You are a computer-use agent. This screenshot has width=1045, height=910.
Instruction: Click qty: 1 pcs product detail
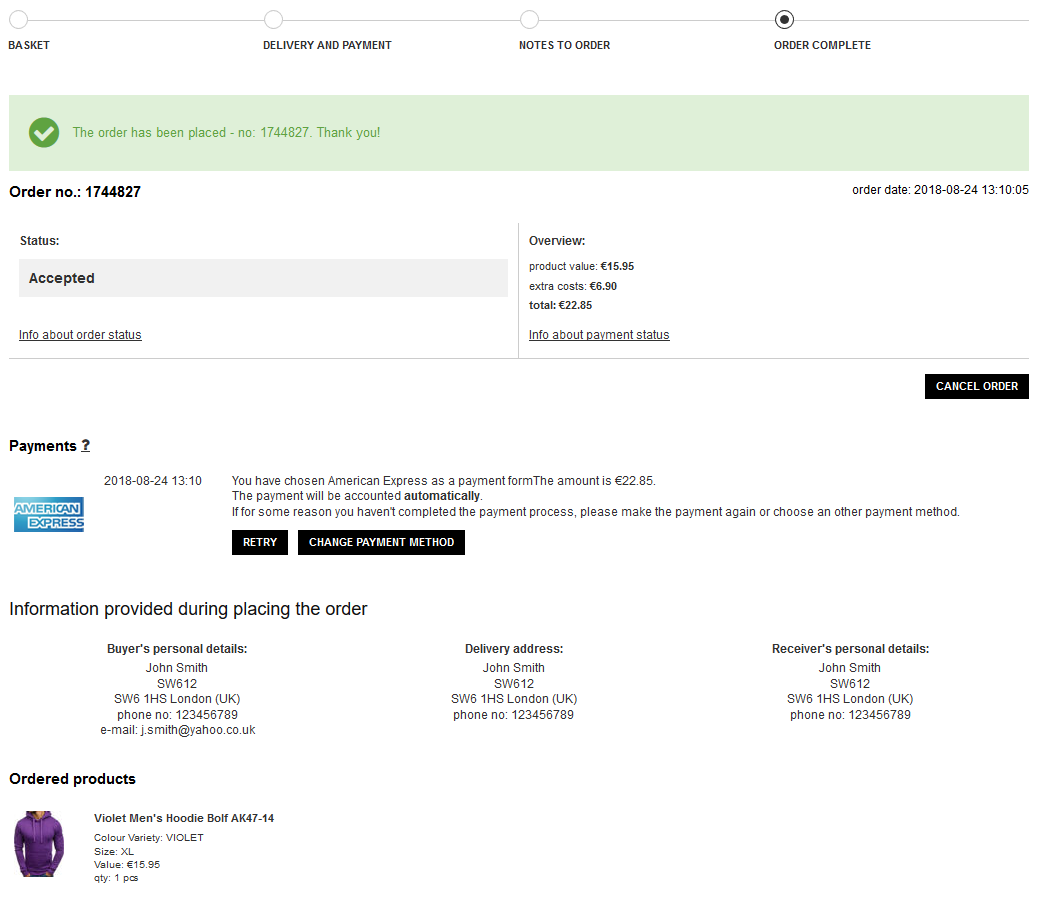coord(116,878)
